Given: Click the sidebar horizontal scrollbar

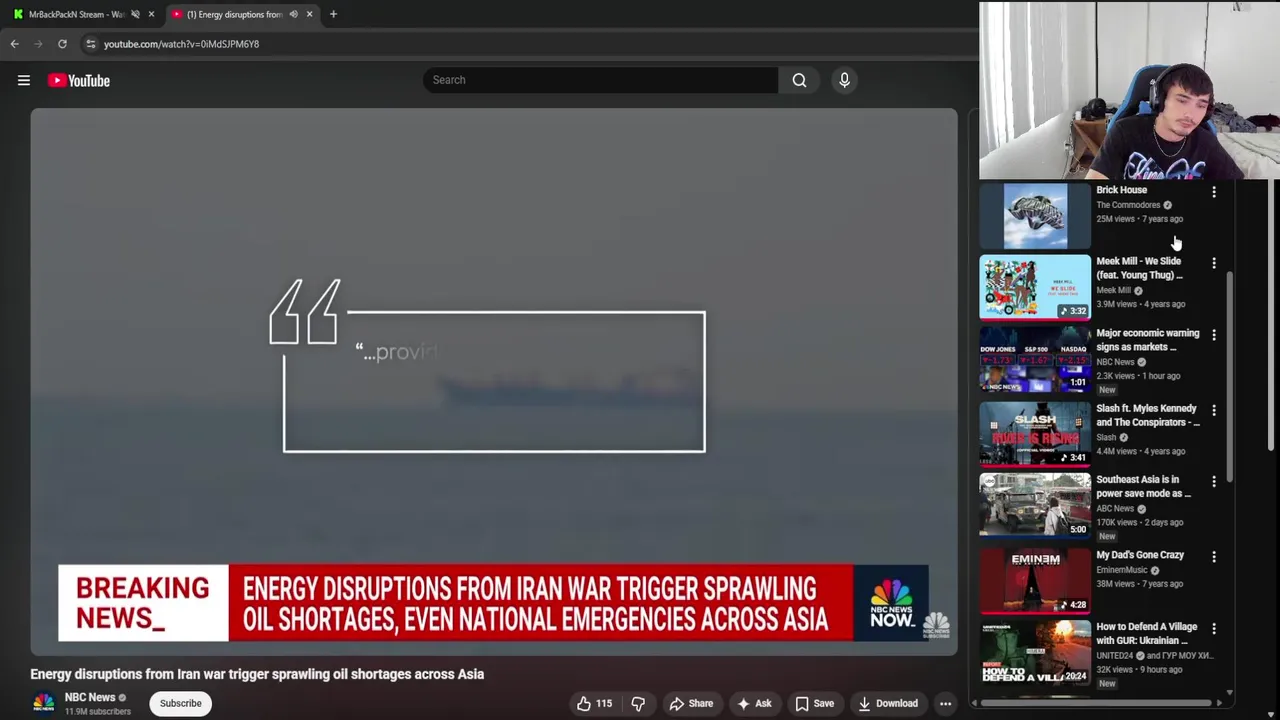Looking at the screenshot, I should click(x=1097, y=703).
